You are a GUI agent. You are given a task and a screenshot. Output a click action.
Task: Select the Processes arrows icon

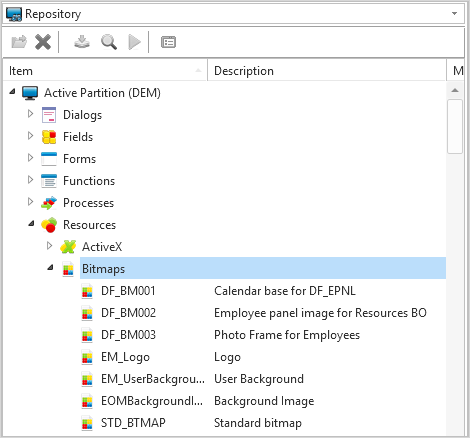click(49, 203)
